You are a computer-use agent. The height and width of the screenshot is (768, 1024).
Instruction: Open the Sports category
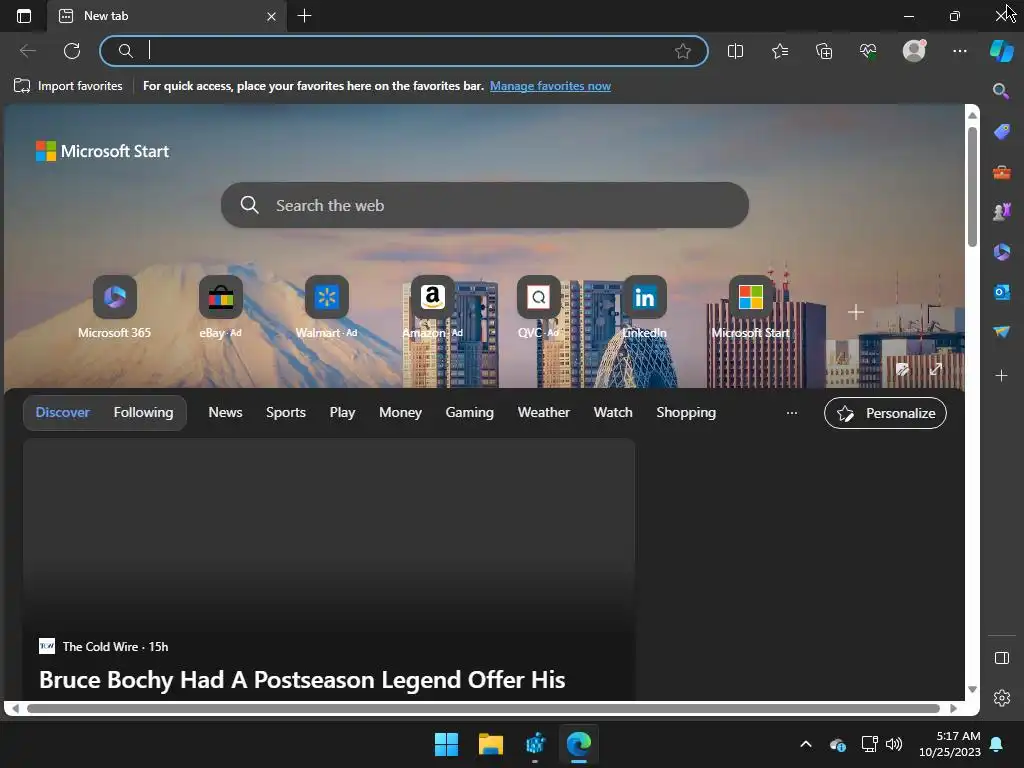click(x=286, y=412)
